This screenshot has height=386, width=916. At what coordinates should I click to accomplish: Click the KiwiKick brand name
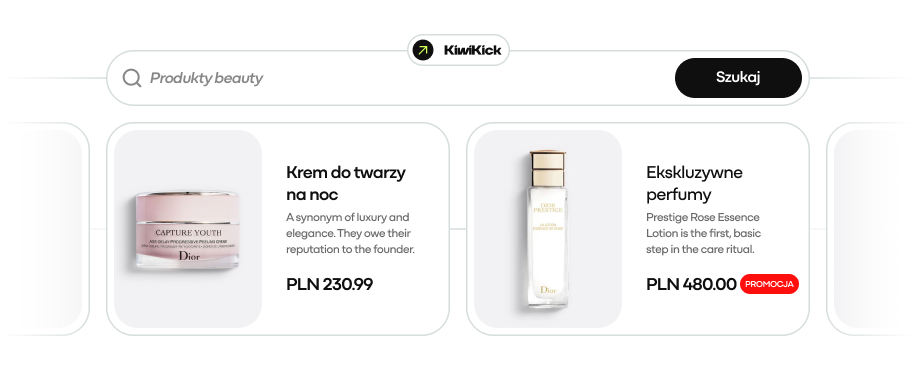pyautogui.click(x=472, y=50)
